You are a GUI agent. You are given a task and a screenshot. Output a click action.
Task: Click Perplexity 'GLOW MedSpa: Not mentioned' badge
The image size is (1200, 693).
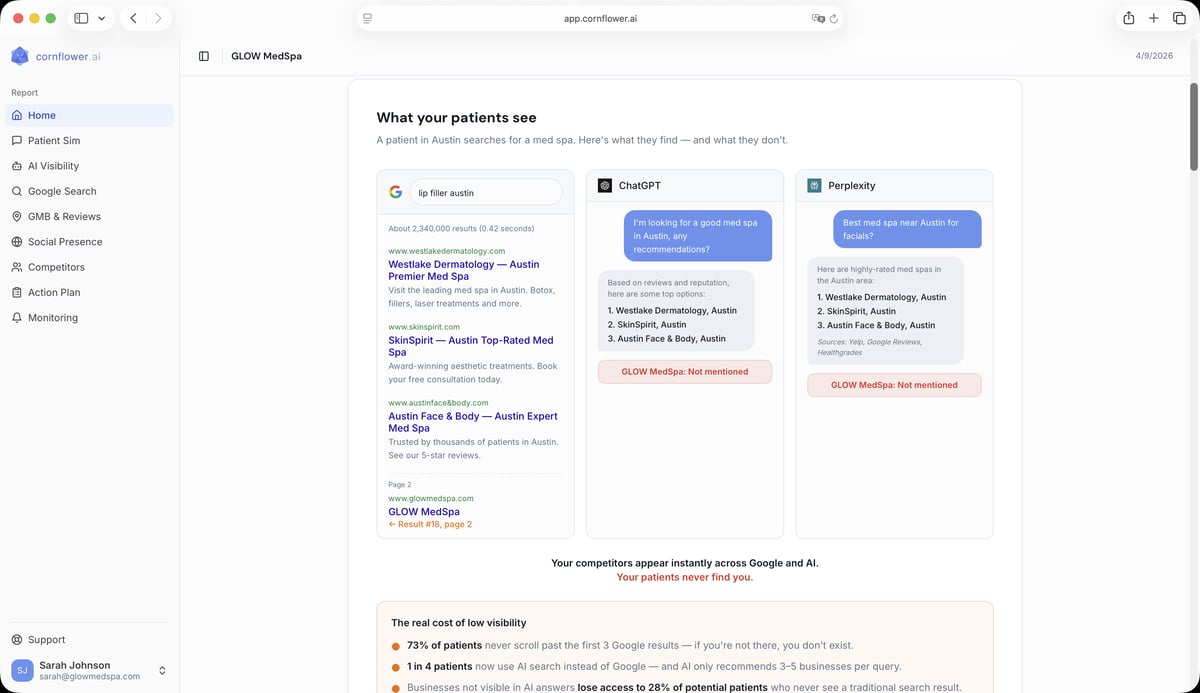pos(895,385)
